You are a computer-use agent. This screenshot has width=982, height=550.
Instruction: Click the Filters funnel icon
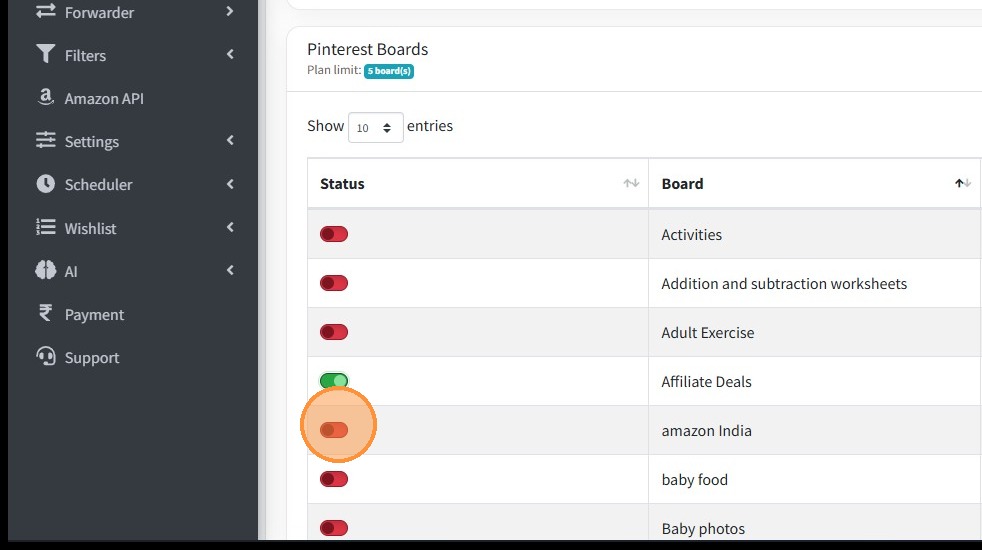(45, 55)
